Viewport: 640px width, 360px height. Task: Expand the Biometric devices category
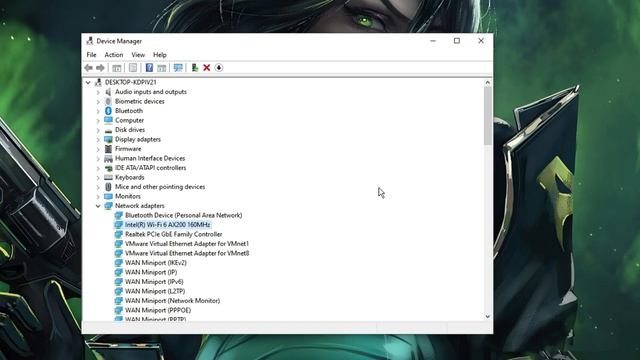(x=98, y=102)
